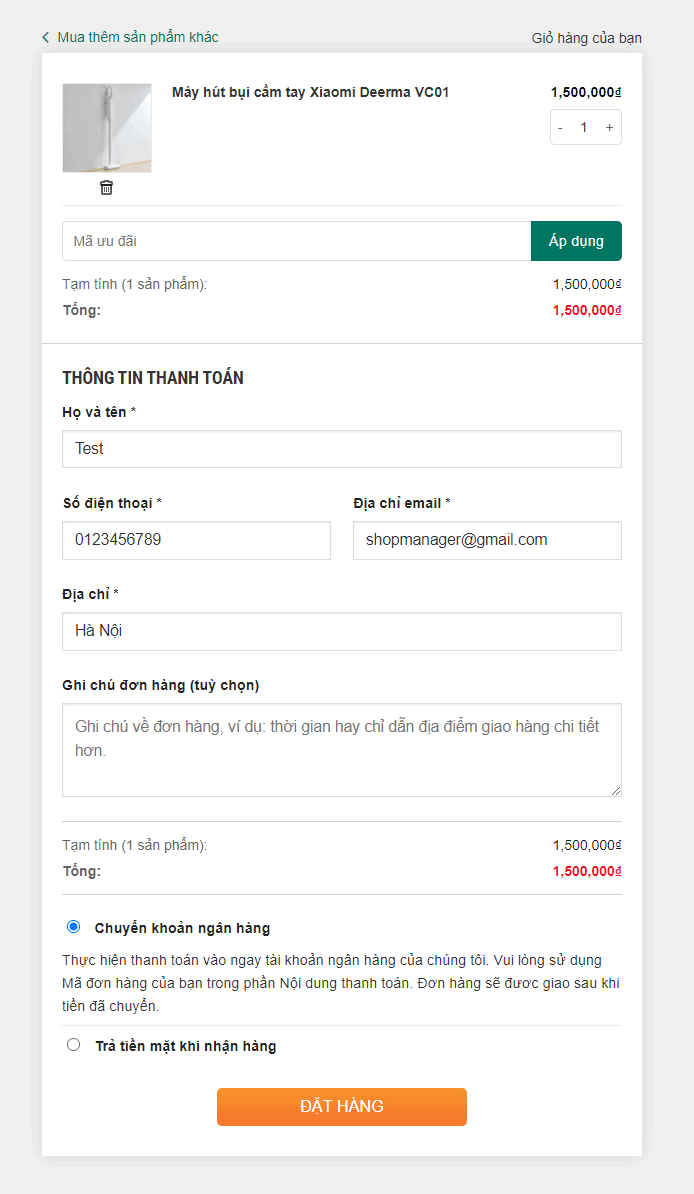
Task: Choose Trả tiền mặt khi nhận hàng payment
Action: click(x=73, y=1044)
